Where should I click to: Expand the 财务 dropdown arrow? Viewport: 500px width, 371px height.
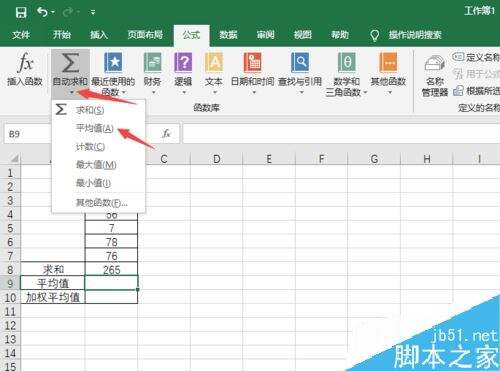tap(153, 92)
